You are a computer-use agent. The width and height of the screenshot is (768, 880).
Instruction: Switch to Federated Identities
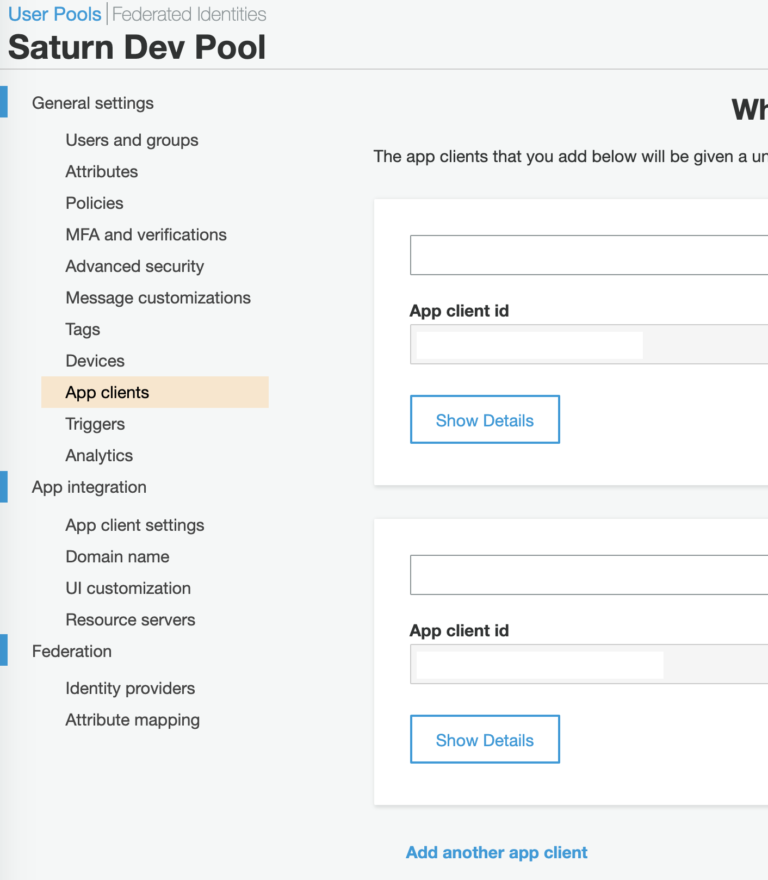coord(189,14)
